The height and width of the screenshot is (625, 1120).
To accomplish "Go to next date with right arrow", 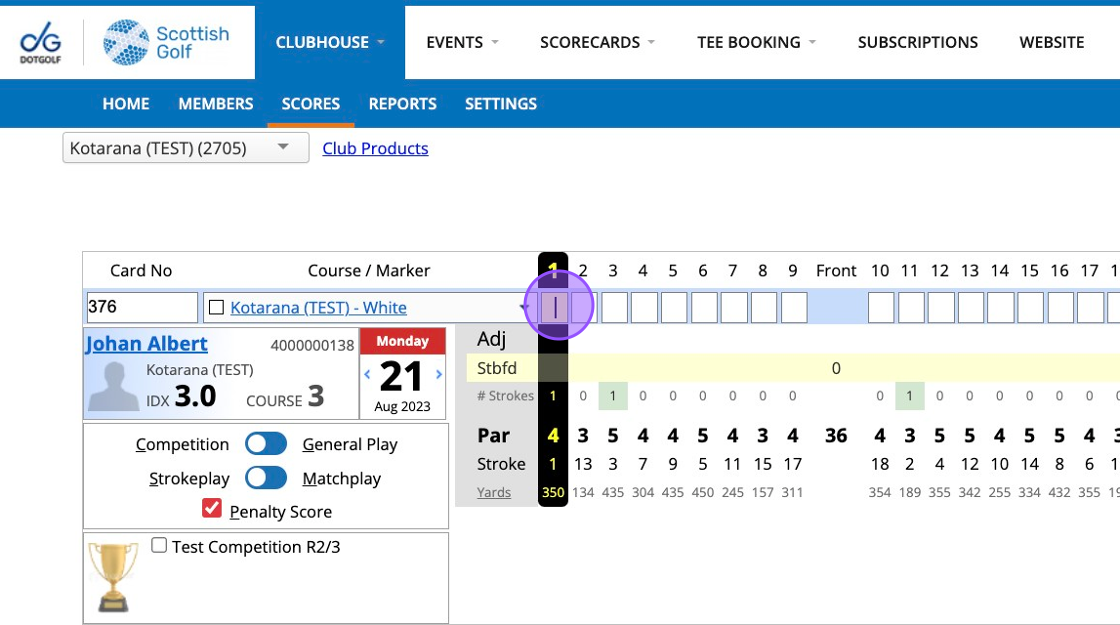I will [439, 374].
